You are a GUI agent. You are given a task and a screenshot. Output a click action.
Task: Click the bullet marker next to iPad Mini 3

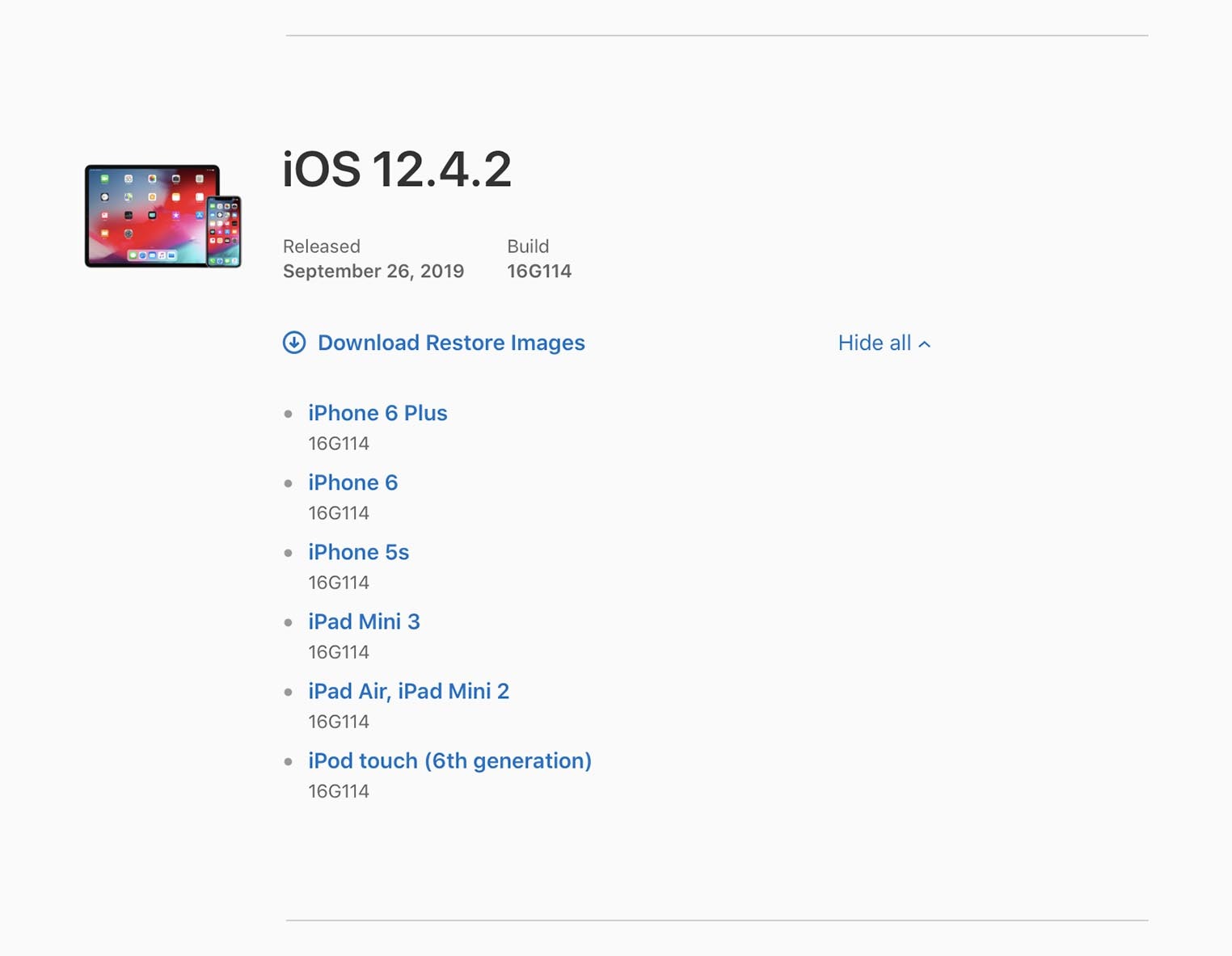289,622
